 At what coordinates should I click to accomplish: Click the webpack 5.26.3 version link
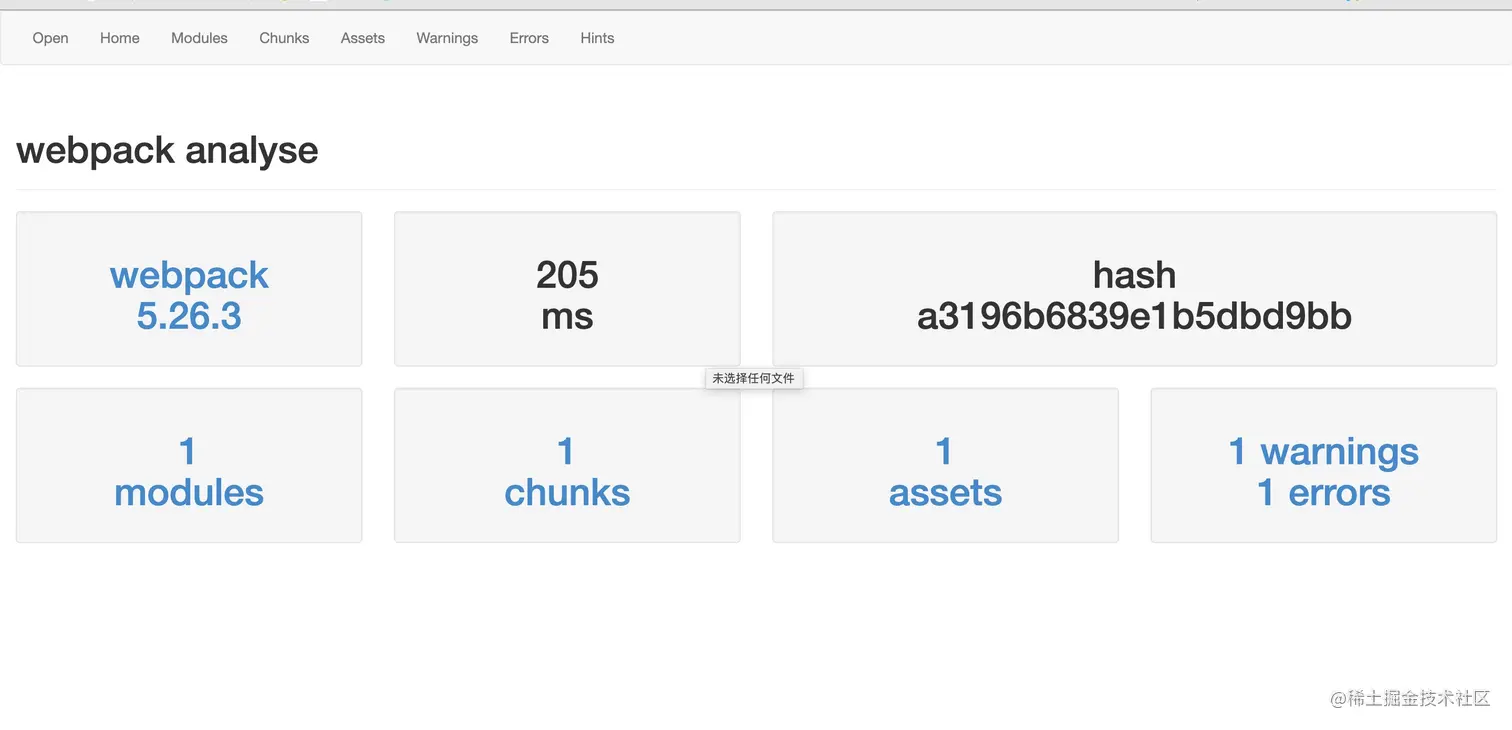[x=189, y=295]
